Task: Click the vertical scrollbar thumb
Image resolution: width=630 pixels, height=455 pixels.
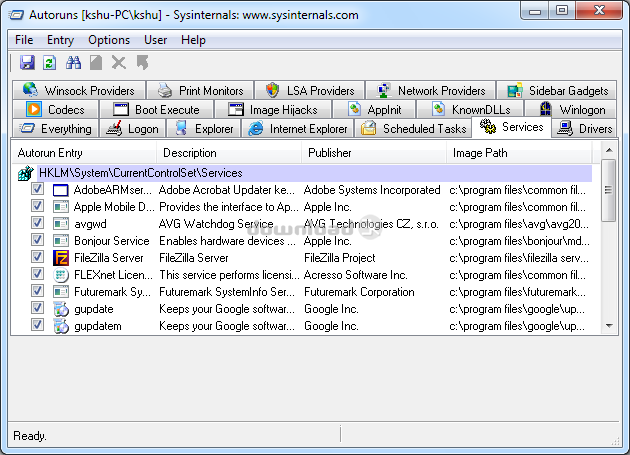Action: [609, 191]
